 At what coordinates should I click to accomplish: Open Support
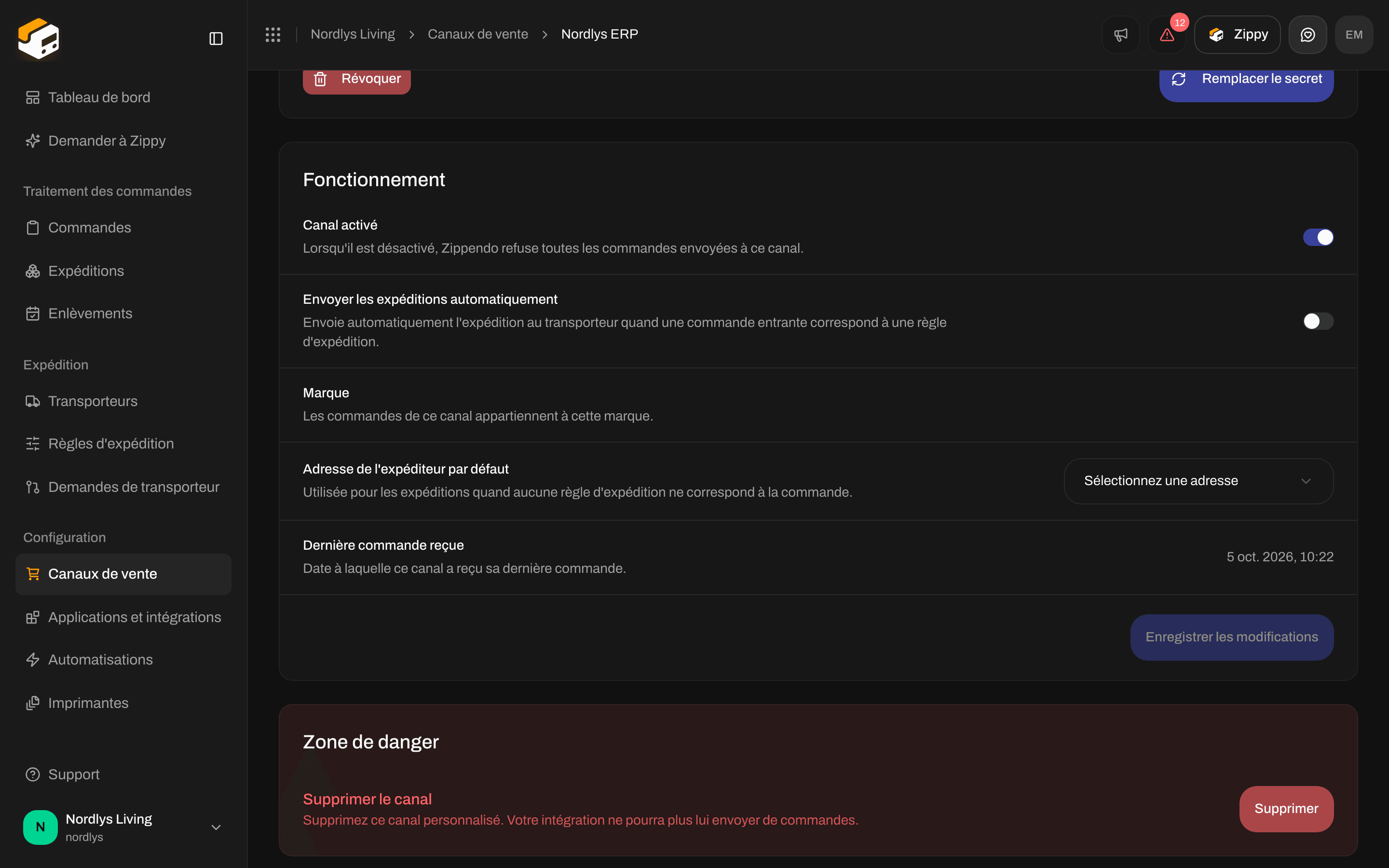(x=123, y=774)
